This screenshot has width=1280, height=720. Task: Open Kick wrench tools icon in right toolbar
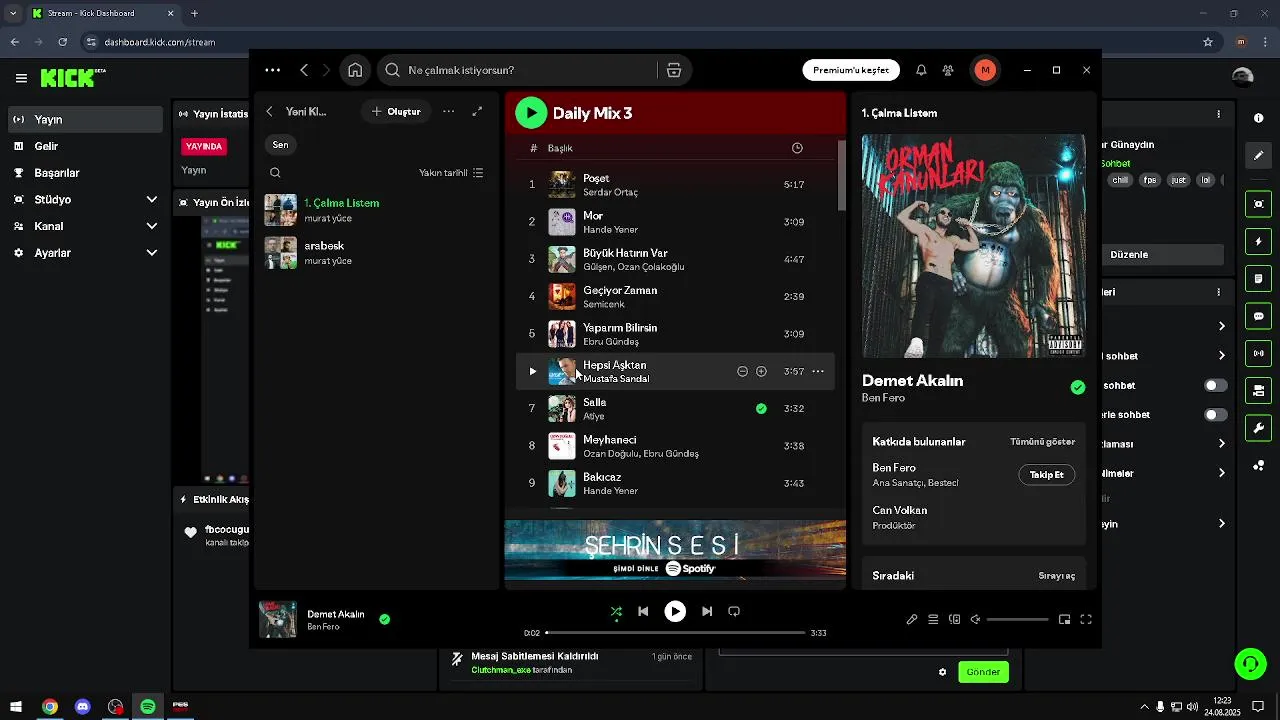[1258, 428]
